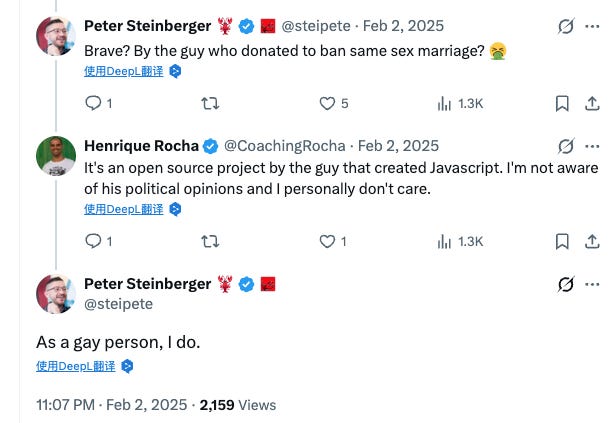
Task: Reply to Peter Steinberger's first tweet
Action: coord(93,103)
